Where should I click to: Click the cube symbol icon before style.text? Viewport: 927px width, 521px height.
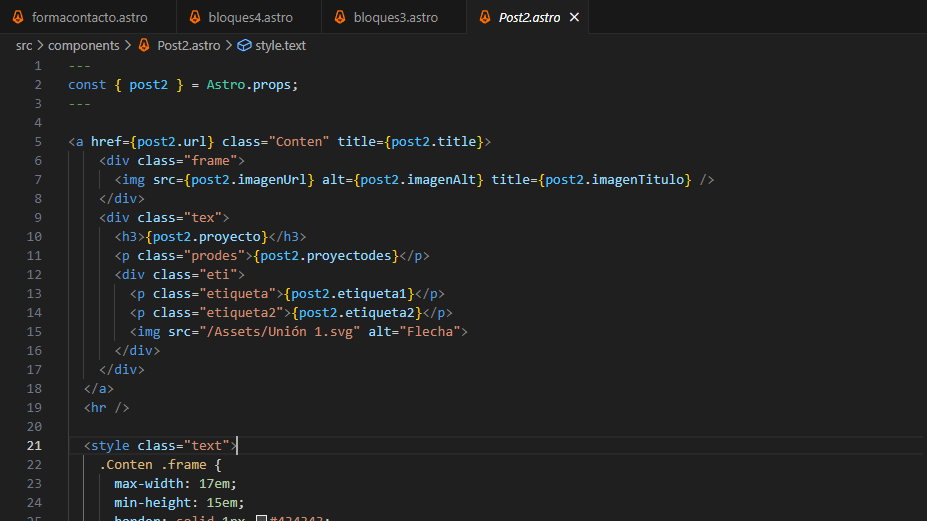point(245,45)
